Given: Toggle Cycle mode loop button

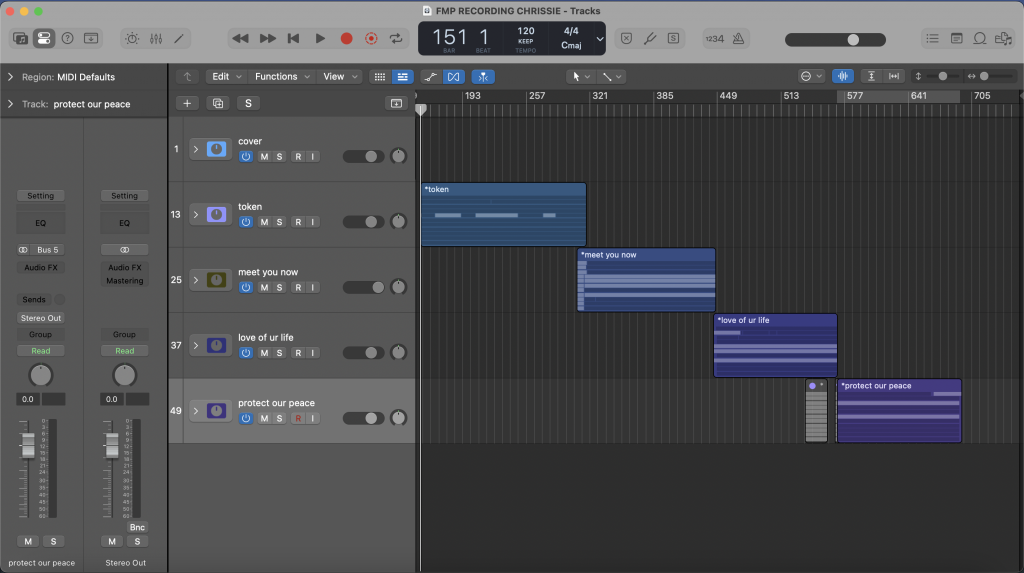Looking at the screenshot, I should [396, 39].
